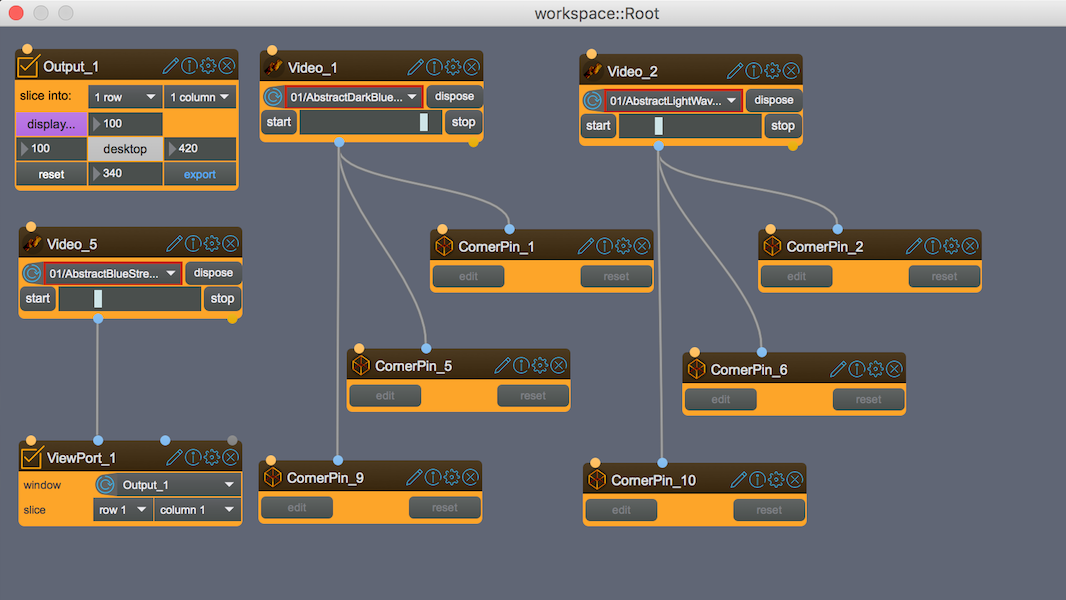Toggle the checkbox on the ViewPort_1 header
The width and height of the screenshot is (1066, 600).
[31, 457]
